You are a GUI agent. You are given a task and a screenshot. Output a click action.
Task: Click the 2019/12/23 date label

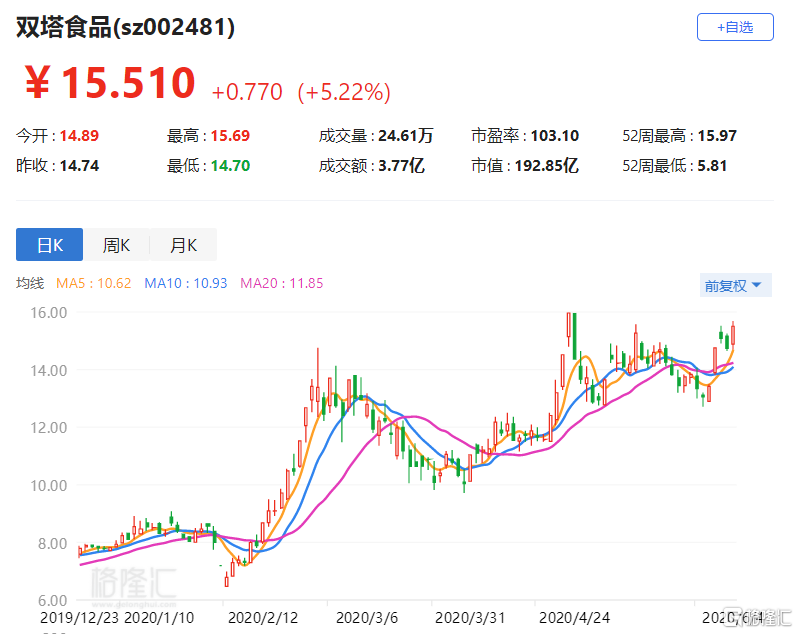79,618
